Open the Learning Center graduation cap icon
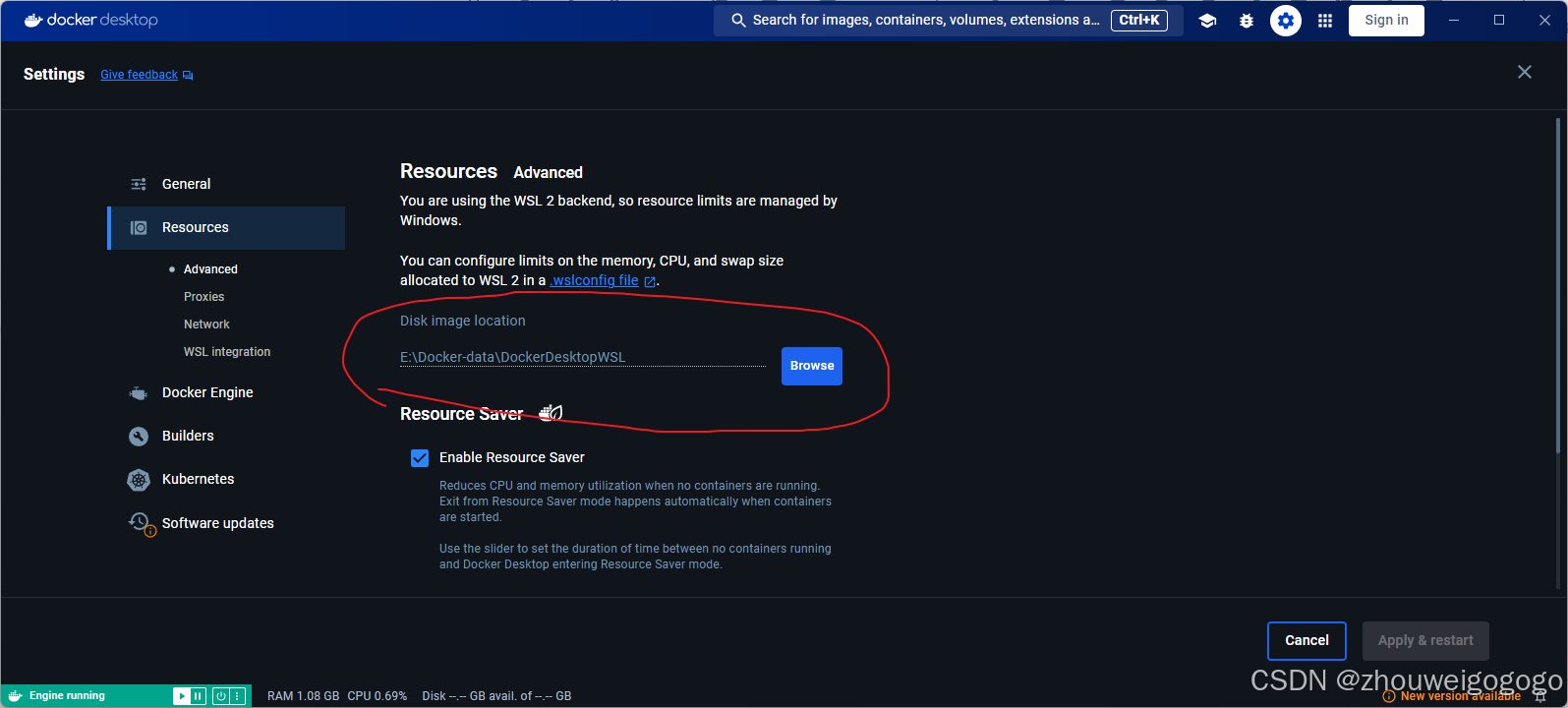This screenshot has width=1568, height=708. click(x=1208, y=21)
